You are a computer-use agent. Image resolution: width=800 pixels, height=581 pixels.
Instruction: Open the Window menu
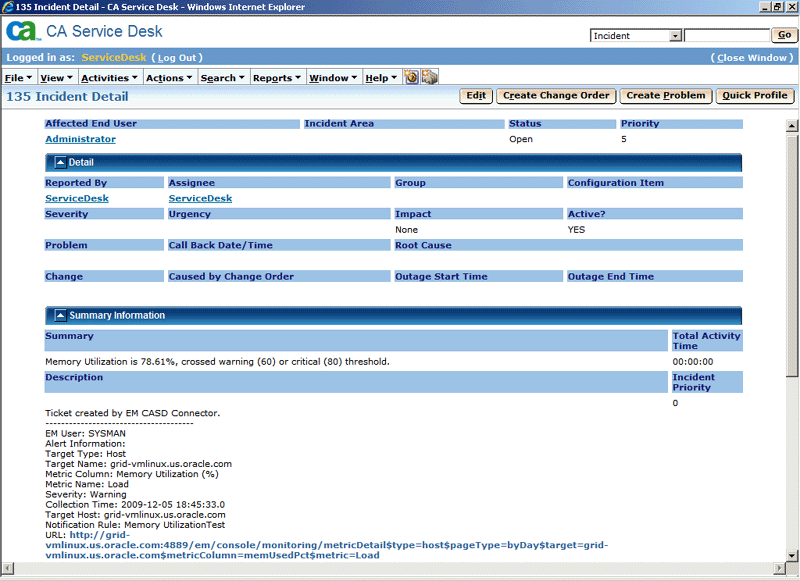point(331,77)
